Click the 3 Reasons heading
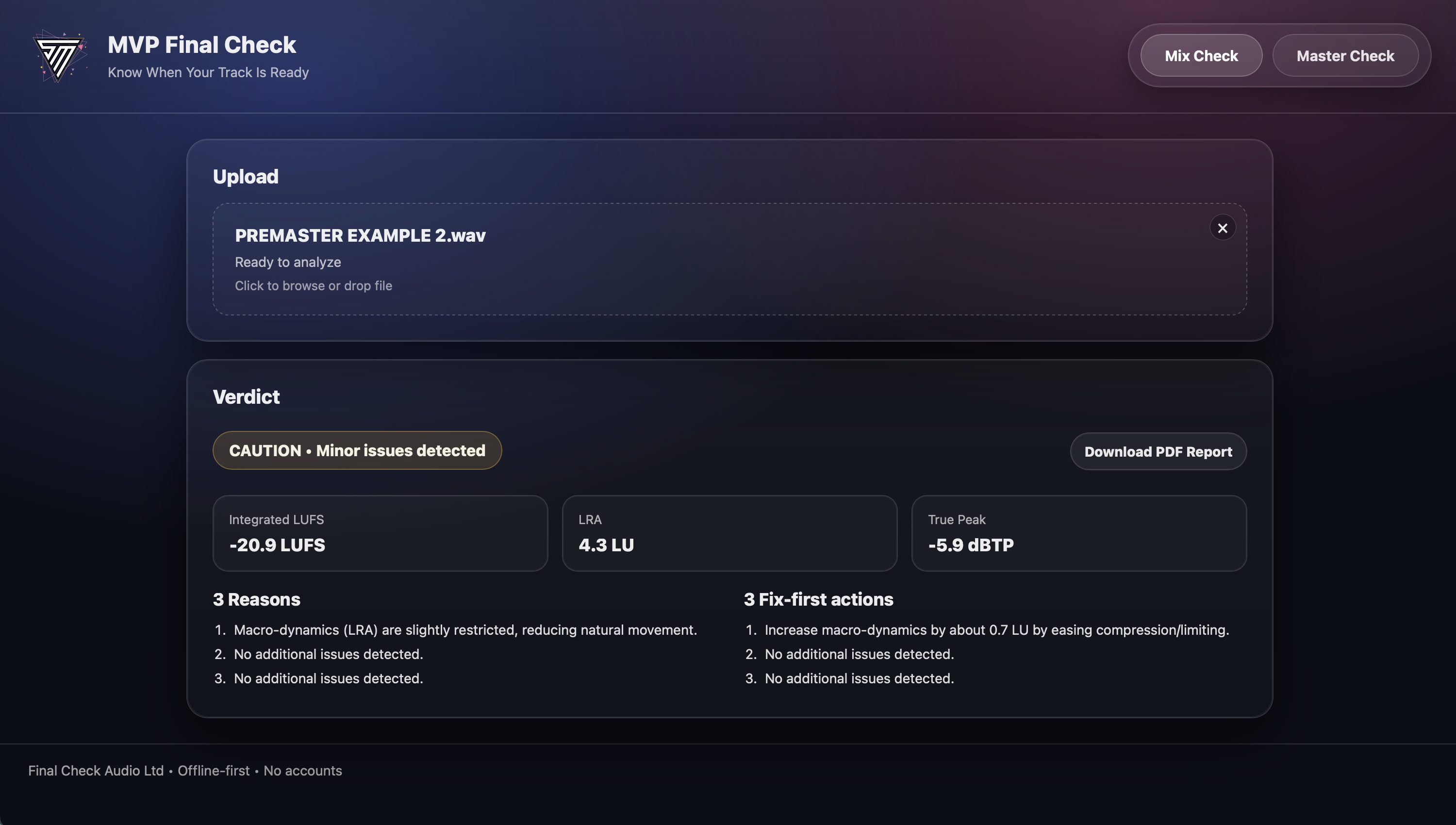This screenshot has height=825, width=1456. (x=256, y=599)
